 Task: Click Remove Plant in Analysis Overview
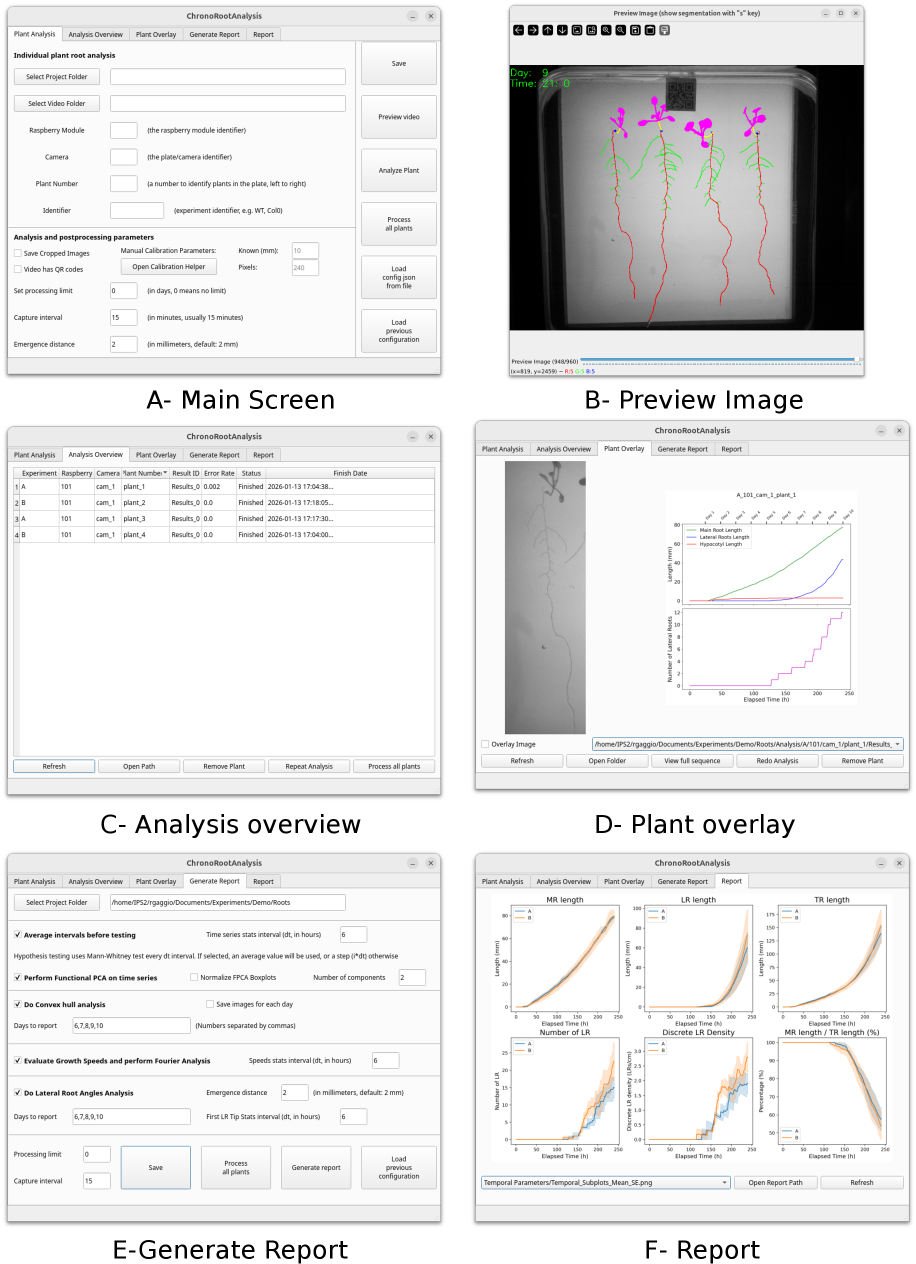223,766
